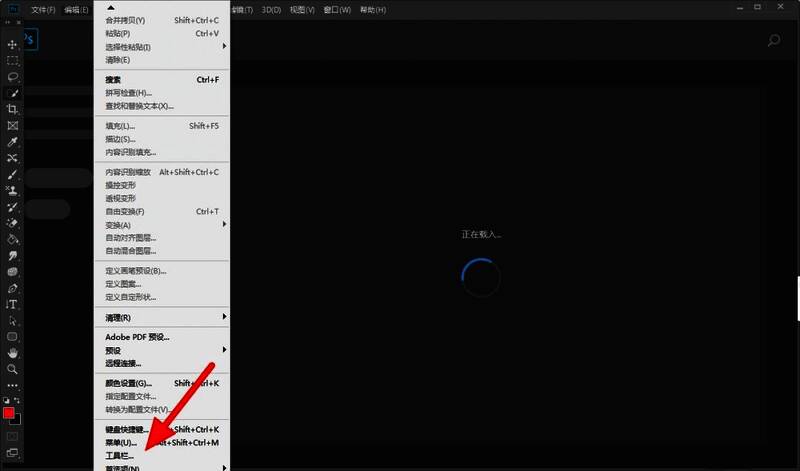
Task: Swap foreground and background colors
Action: [x=19, y=401]
